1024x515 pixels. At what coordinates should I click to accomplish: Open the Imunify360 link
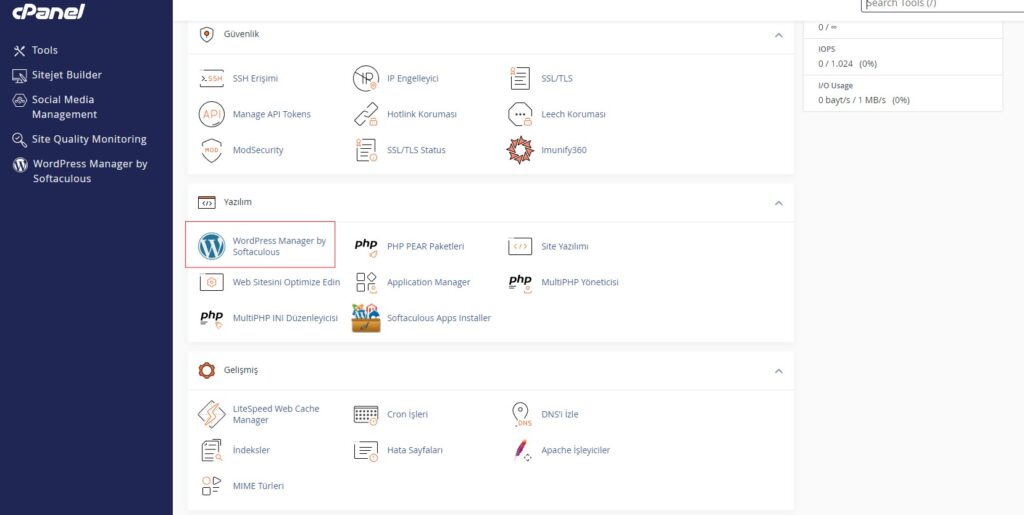click(x=564, y=150)
